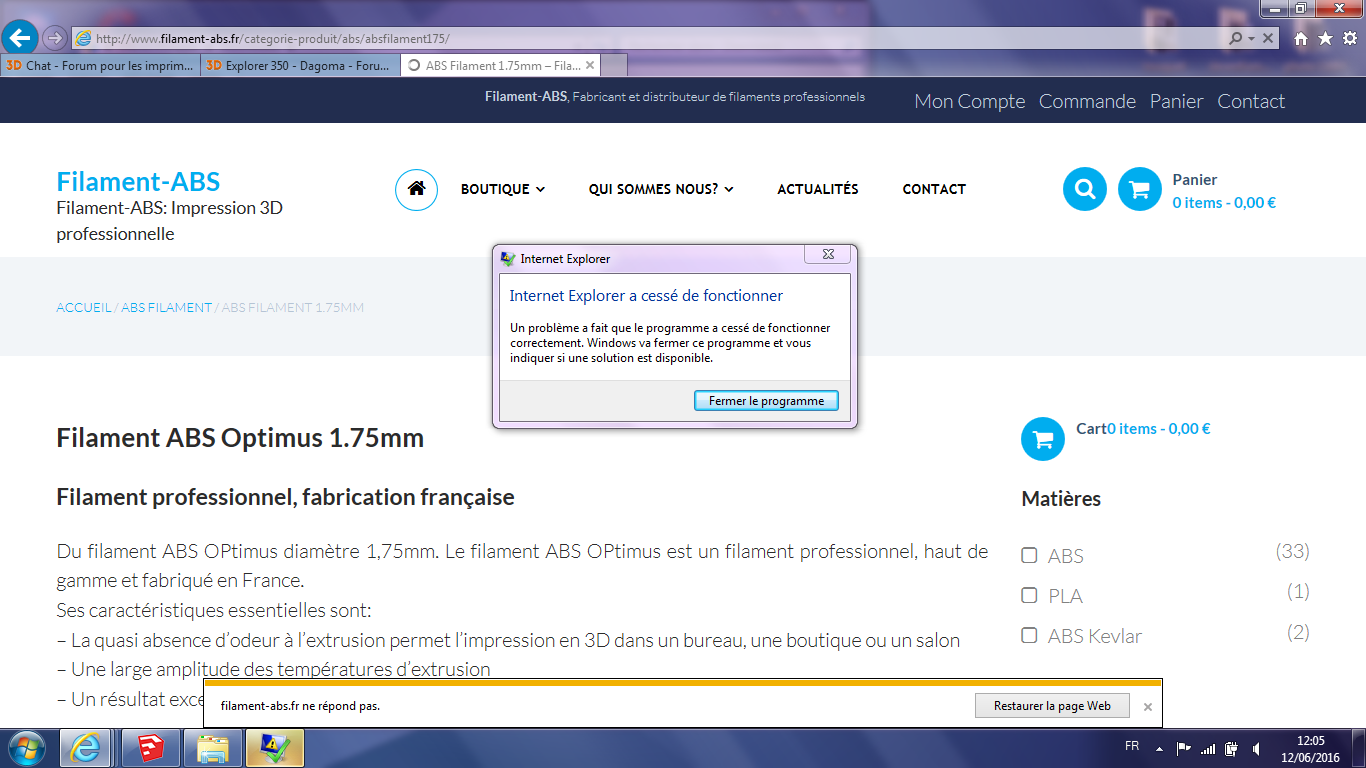Click the circular home icon in navigation
The height and width of the screenshot is (768, 1366).
pyautogui.click(x=416, y=189)
